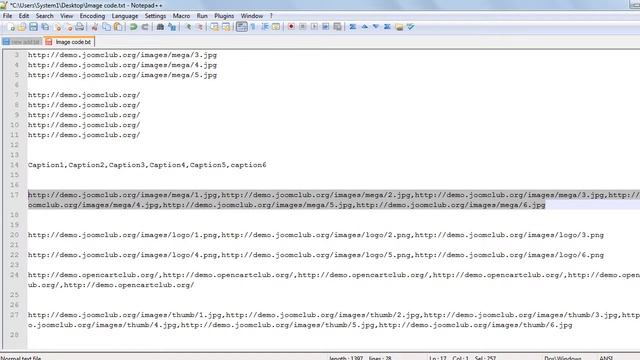
Task: Select the Image code.txt tab
Action: pos(69,42)
